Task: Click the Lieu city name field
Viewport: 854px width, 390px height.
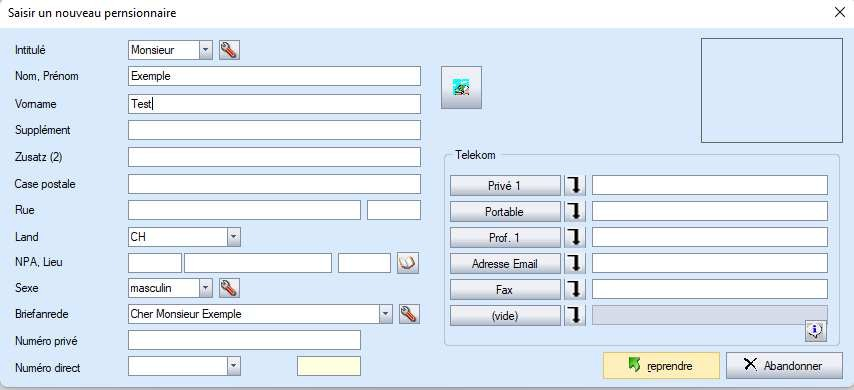Action: click(258, 263)
